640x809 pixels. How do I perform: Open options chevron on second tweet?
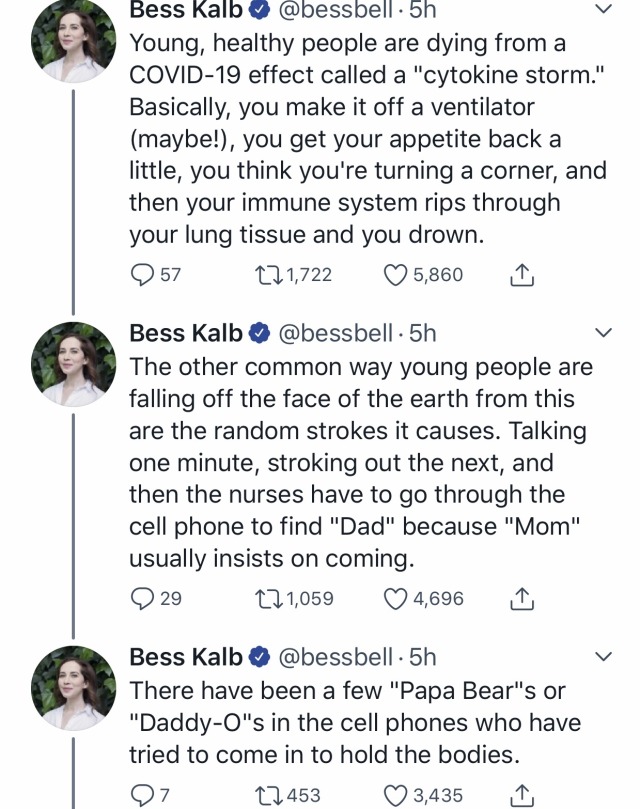pos(603,333)
